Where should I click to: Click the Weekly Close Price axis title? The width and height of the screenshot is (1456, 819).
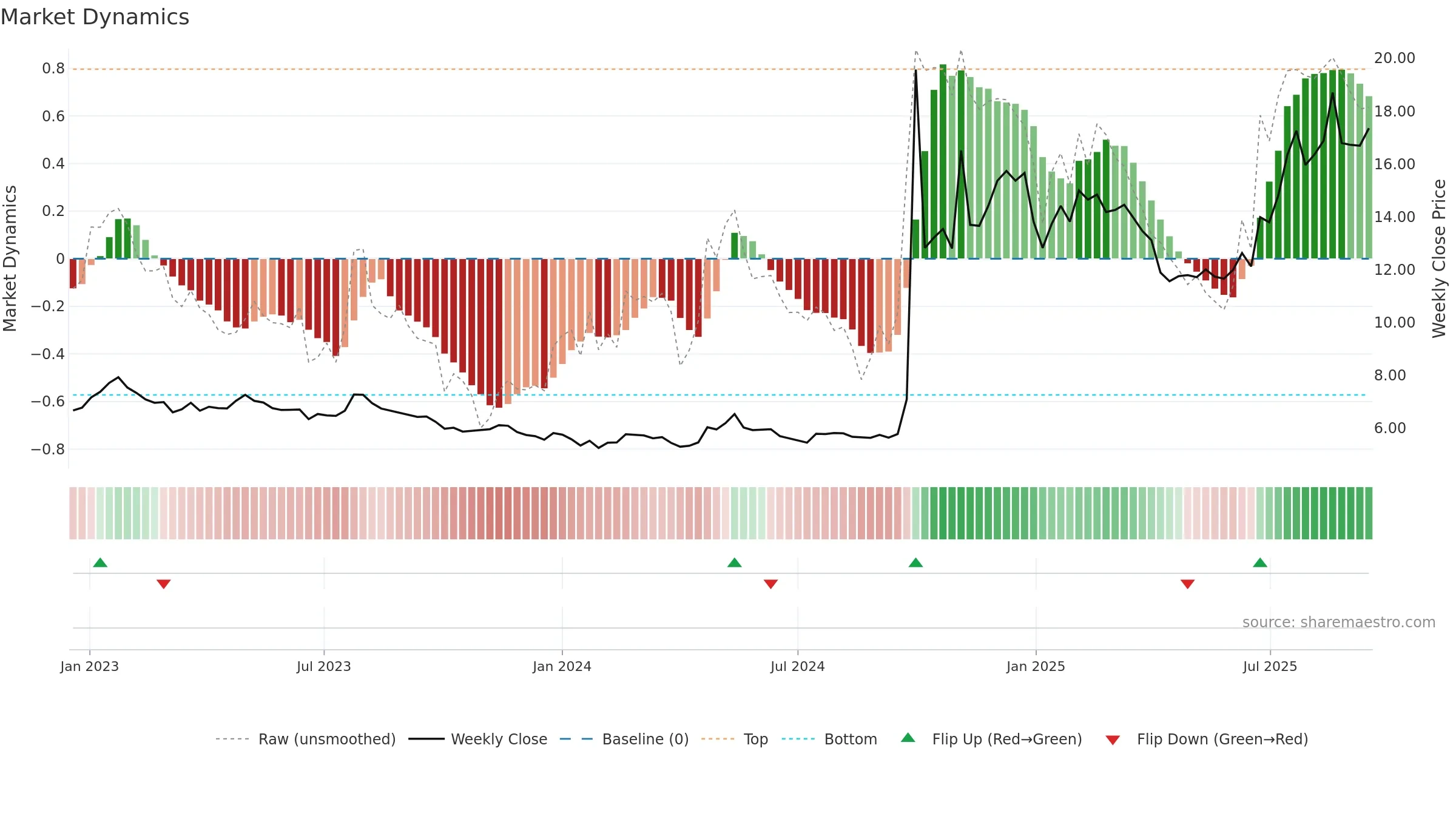1438,258
